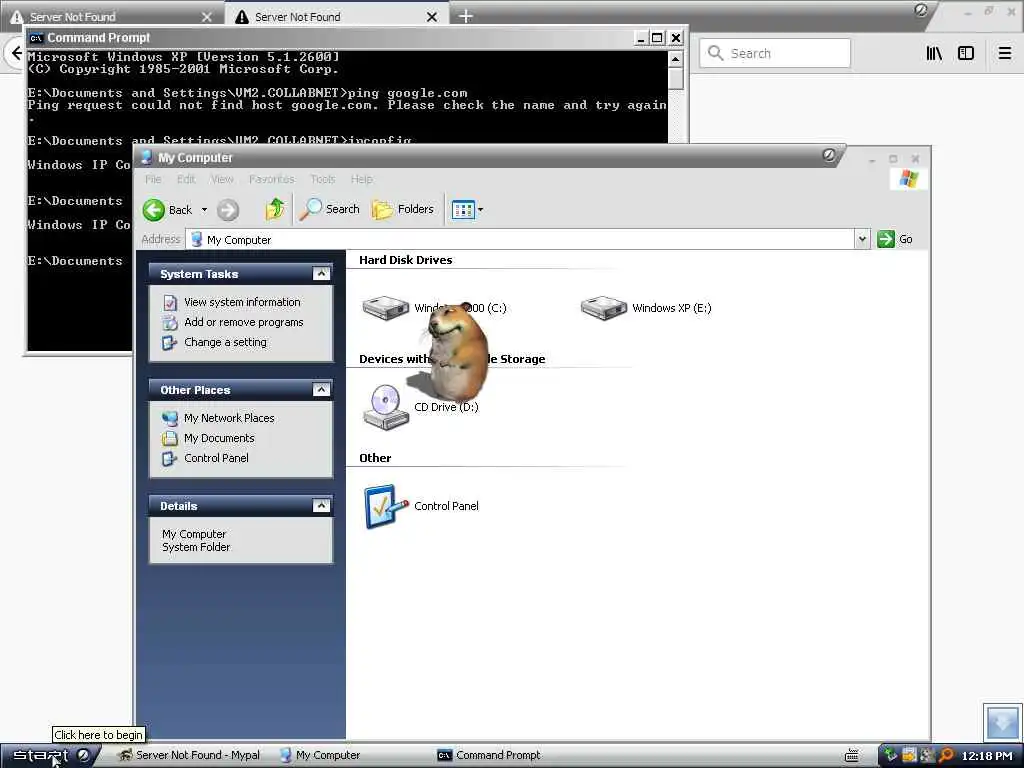
Task: Open the File menu in My Computer
Action: (153, 179)
